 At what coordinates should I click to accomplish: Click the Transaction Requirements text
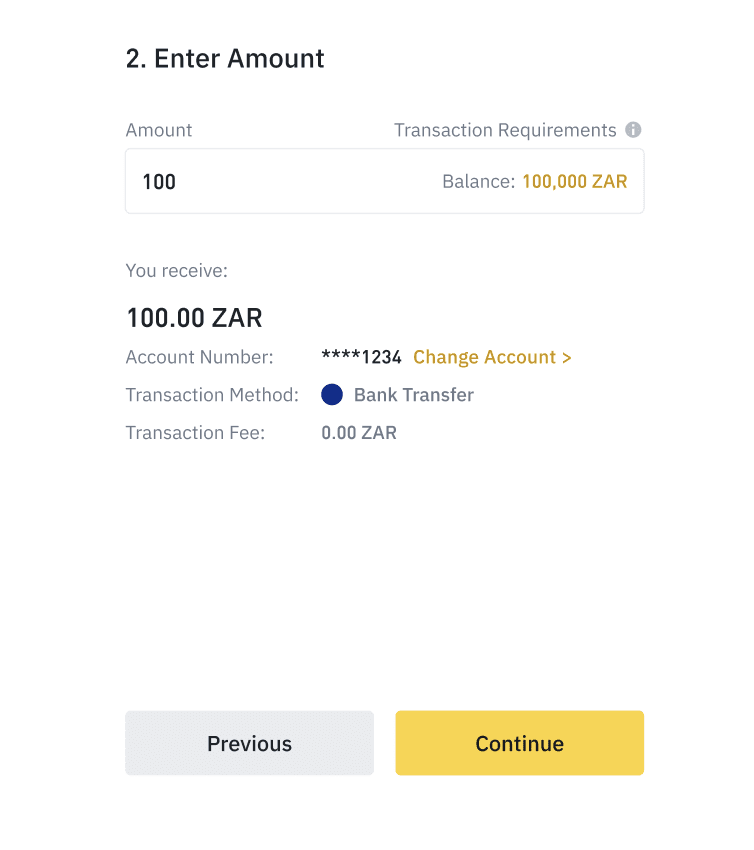505,130
